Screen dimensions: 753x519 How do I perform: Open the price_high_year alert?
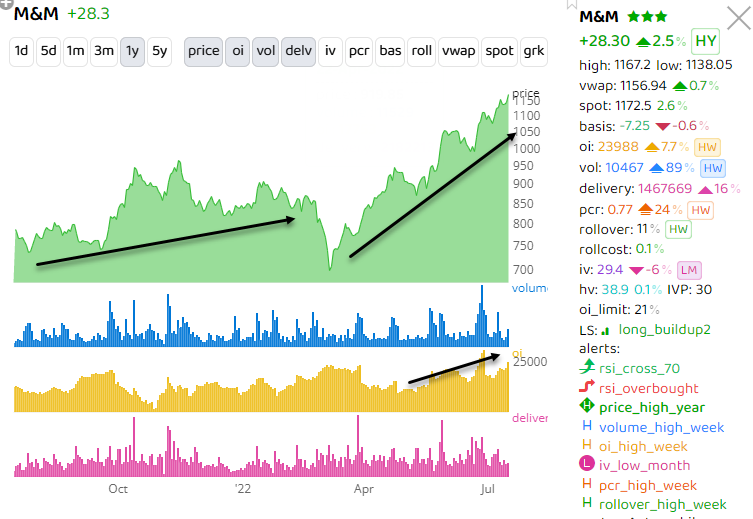click(652, 408)
